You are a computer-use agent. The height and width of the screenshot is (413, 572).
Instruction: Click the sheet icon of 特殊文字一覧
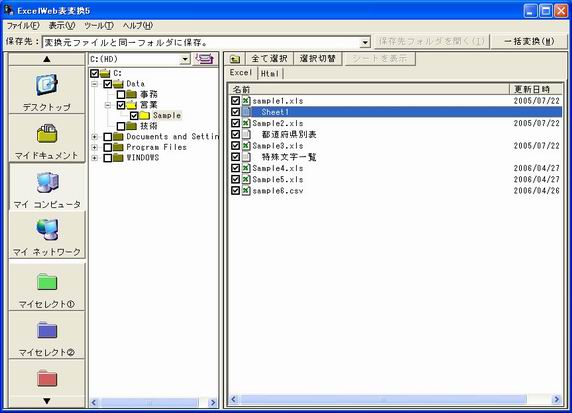pos(246,157)
